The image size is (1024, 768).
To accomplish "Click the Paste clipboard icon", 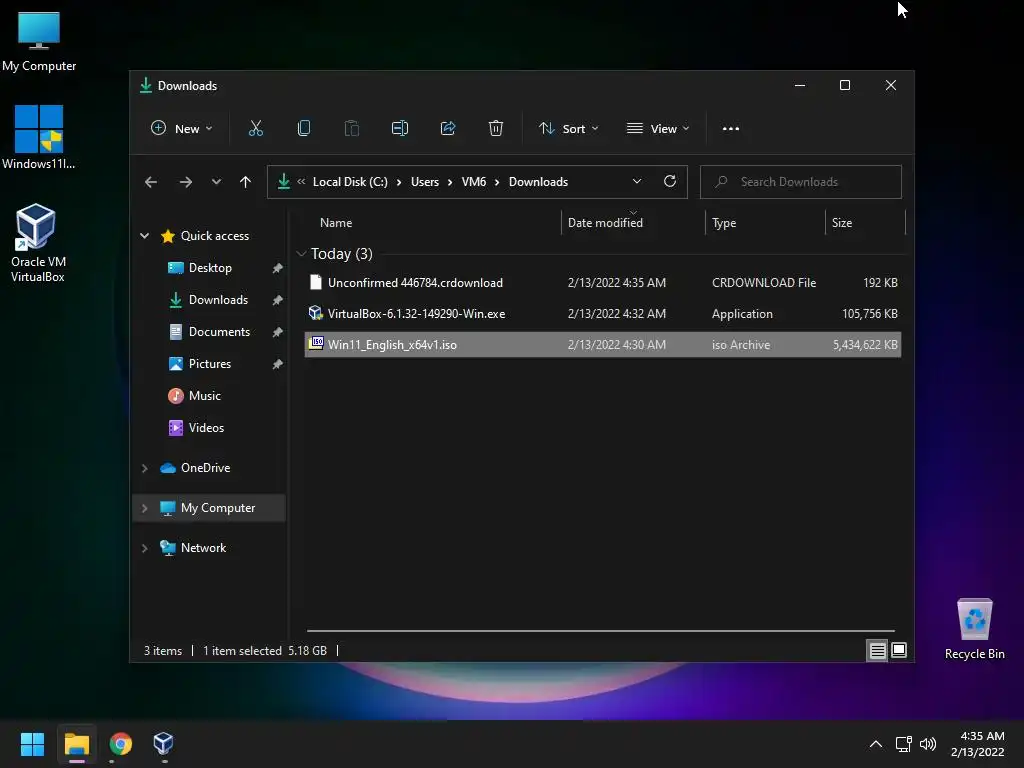I will coord(351,129).
